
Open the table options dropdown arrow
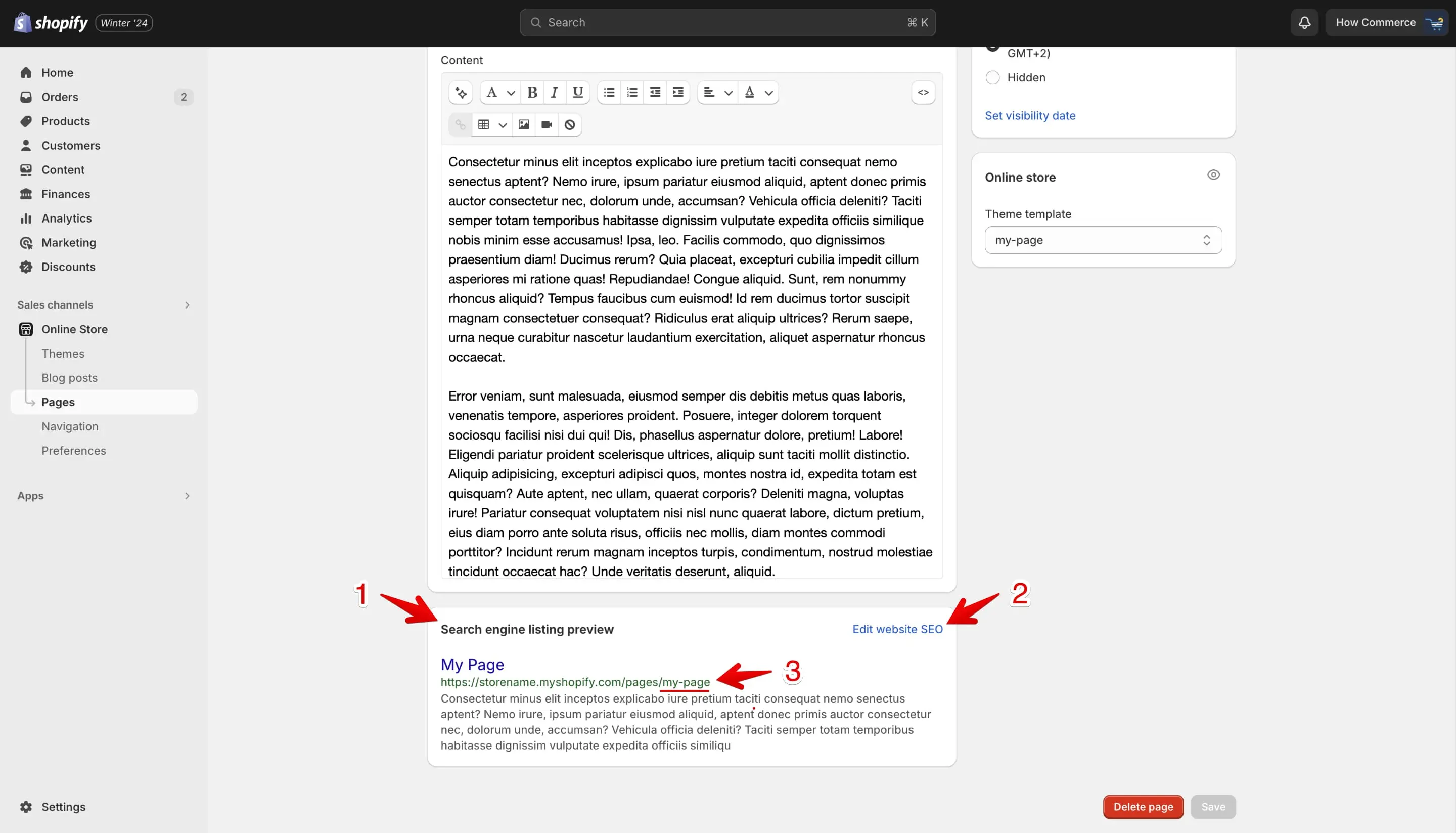point(503,125)
